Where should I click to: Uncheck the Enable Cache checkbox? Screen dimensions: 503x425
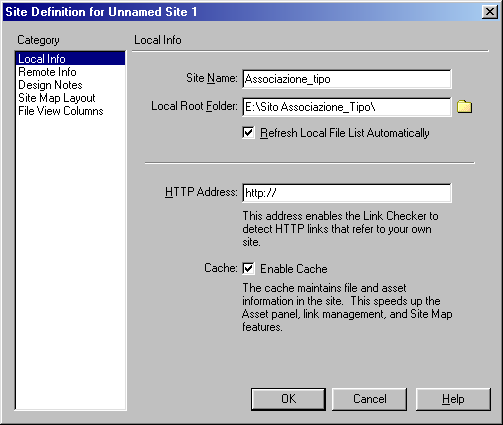click(248, 268)
